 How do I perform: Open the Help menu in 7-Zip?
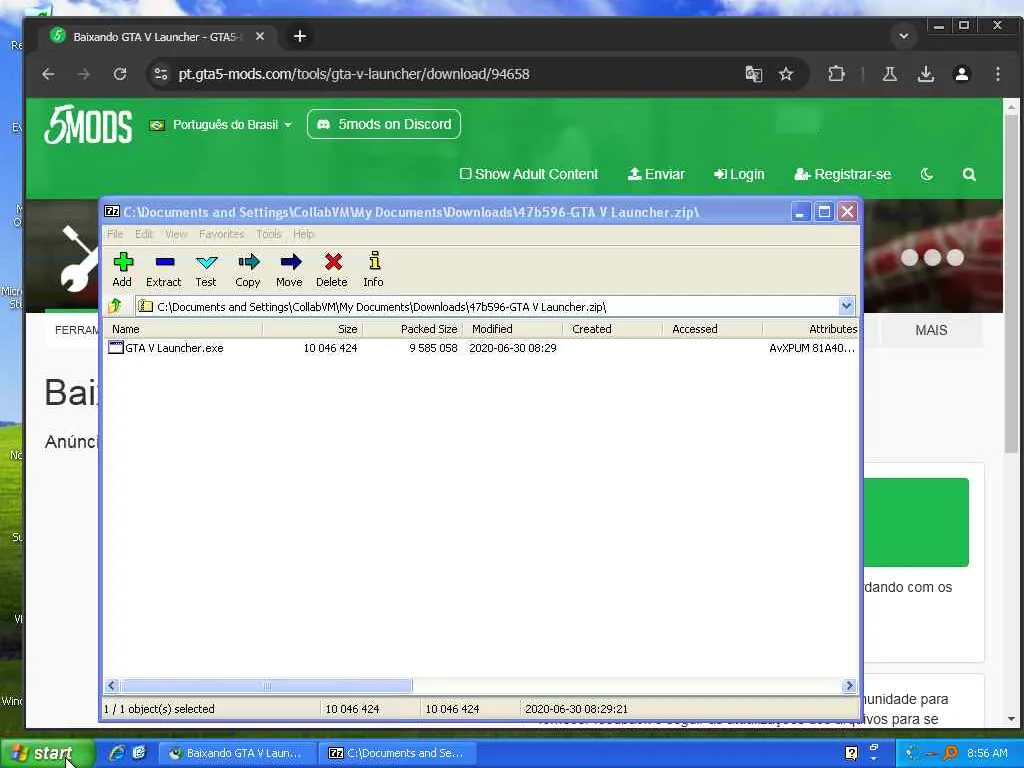(x=303, y=234)
